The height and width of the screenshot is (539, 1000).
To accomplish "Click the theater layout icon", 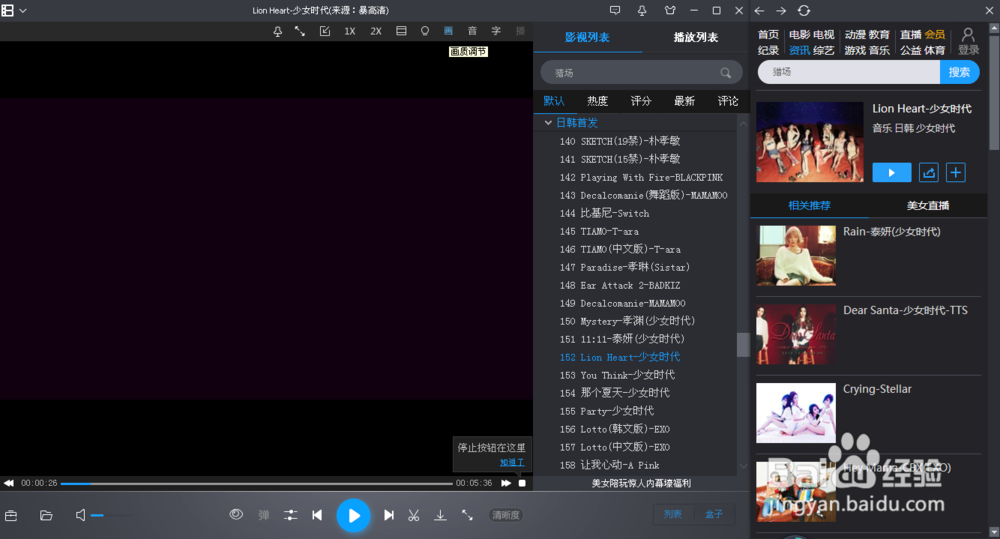I will pos(401,31).
